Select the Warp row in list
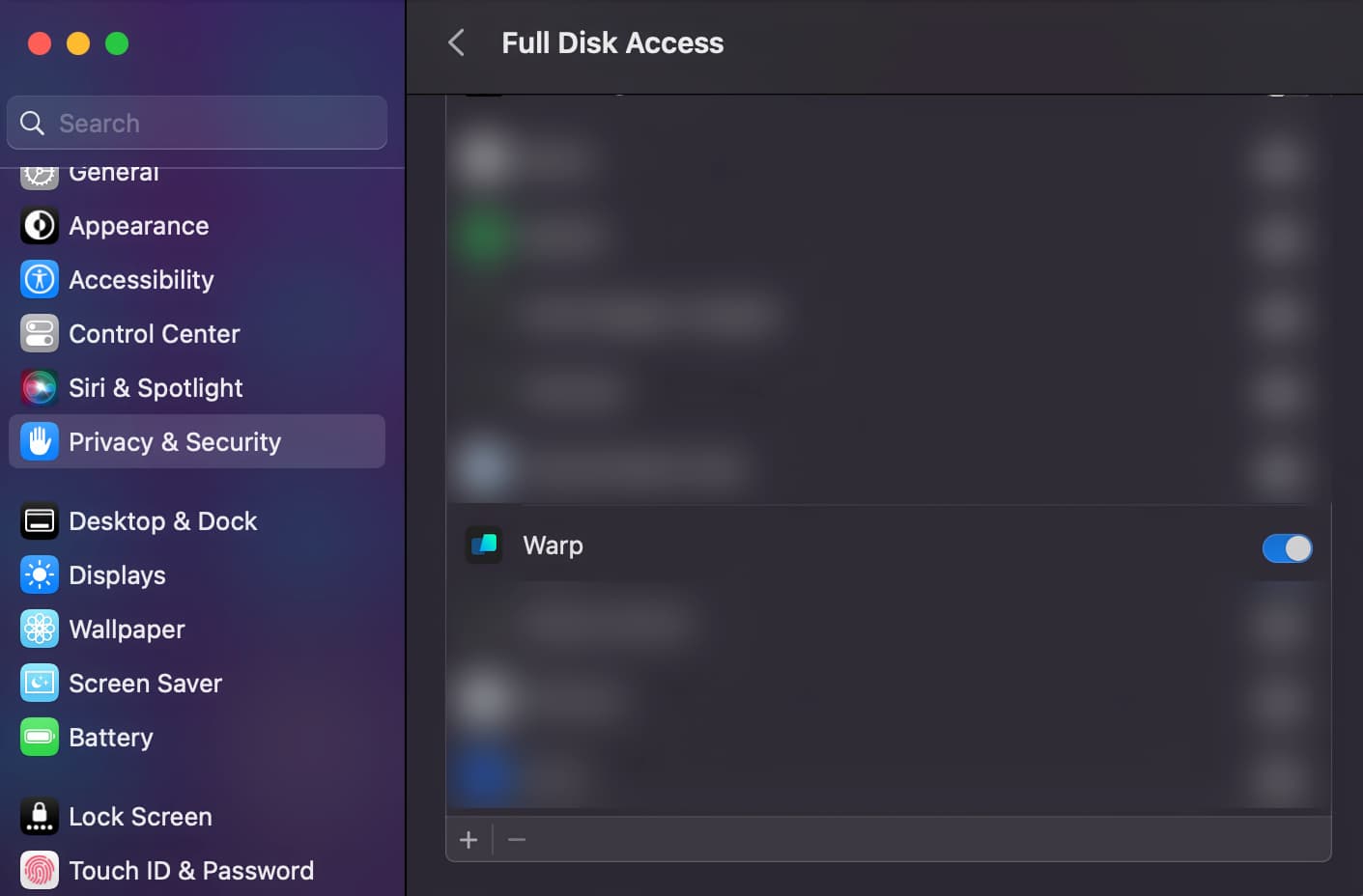This screenshot has width=1363, height=896. pos(869,546)
